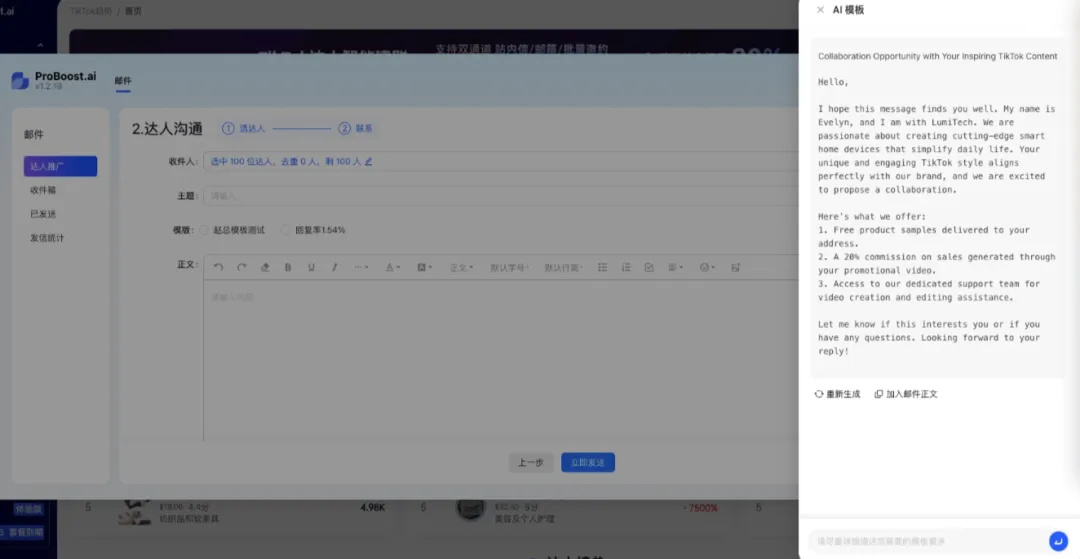Collapse the background sidebar with the up chevron

click(40, 45)
